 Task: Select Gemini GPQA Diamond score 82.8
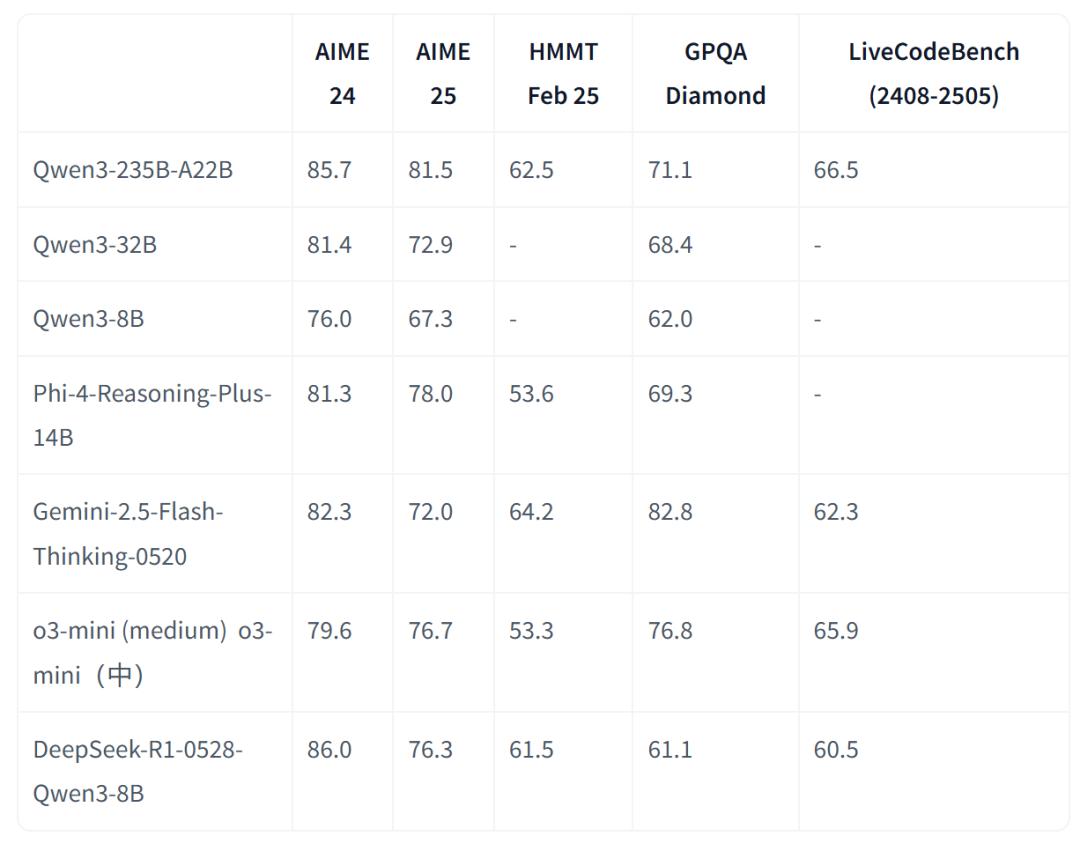(x=670, y=512)
